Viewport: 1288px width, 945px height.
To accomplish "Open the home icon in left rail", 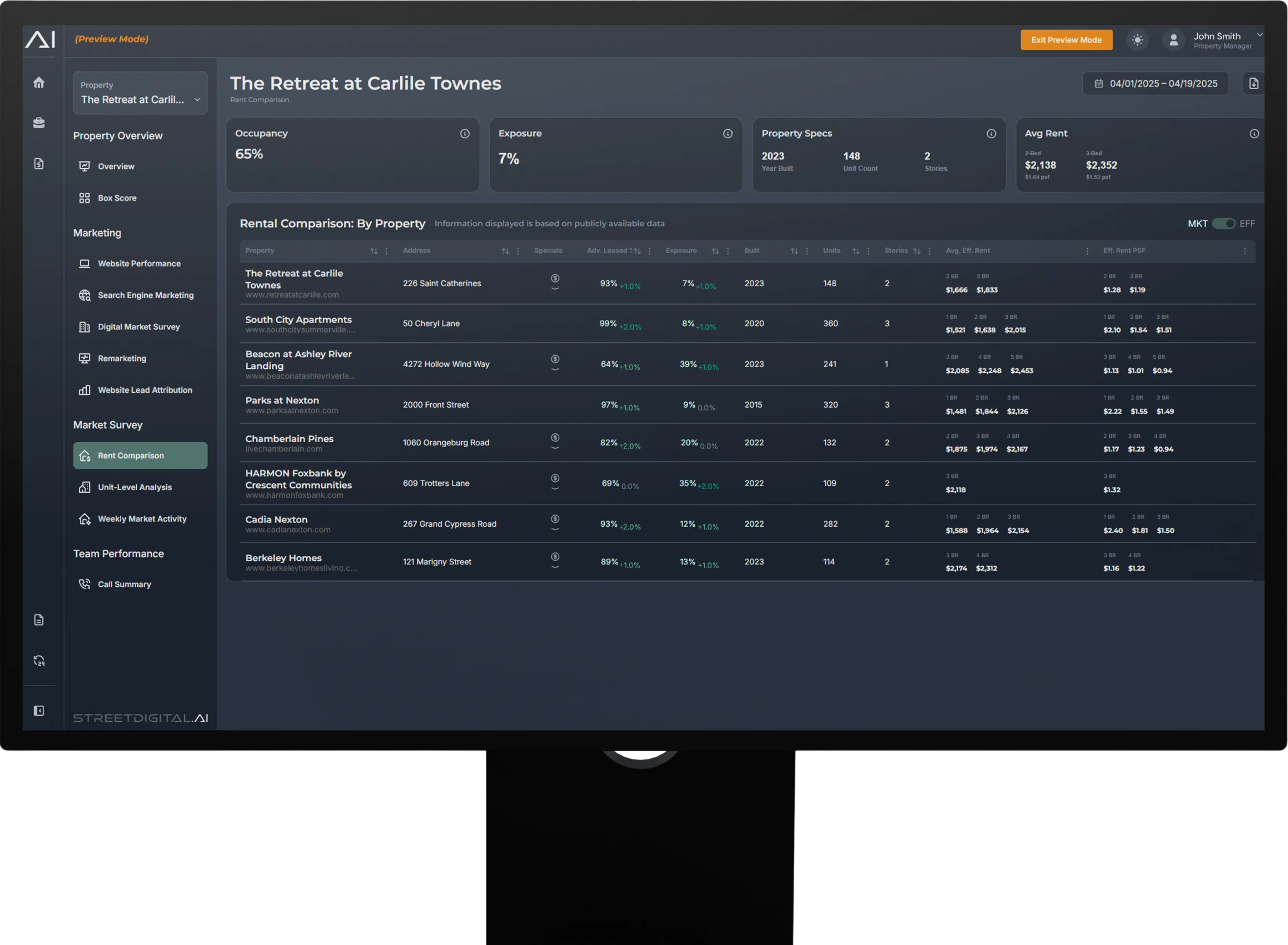I will 39,82.
